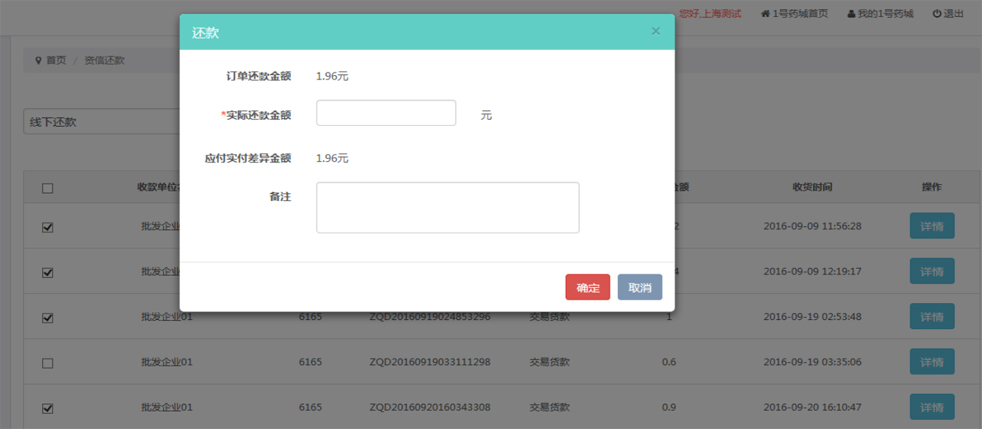Viewport: 982px width, 429px height.
Task: Toggle checkbox for 2016-09-20 16:10:47 row
Action: point(47,408)
